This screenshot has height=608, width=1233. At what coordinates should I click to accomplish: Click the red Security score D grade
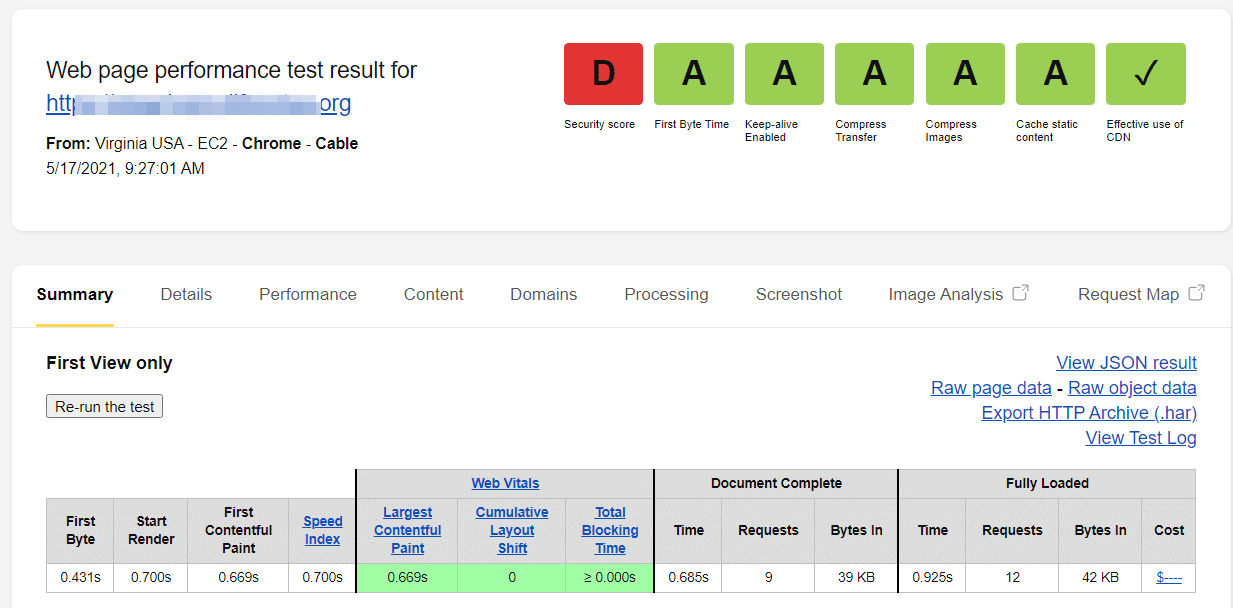603,74
